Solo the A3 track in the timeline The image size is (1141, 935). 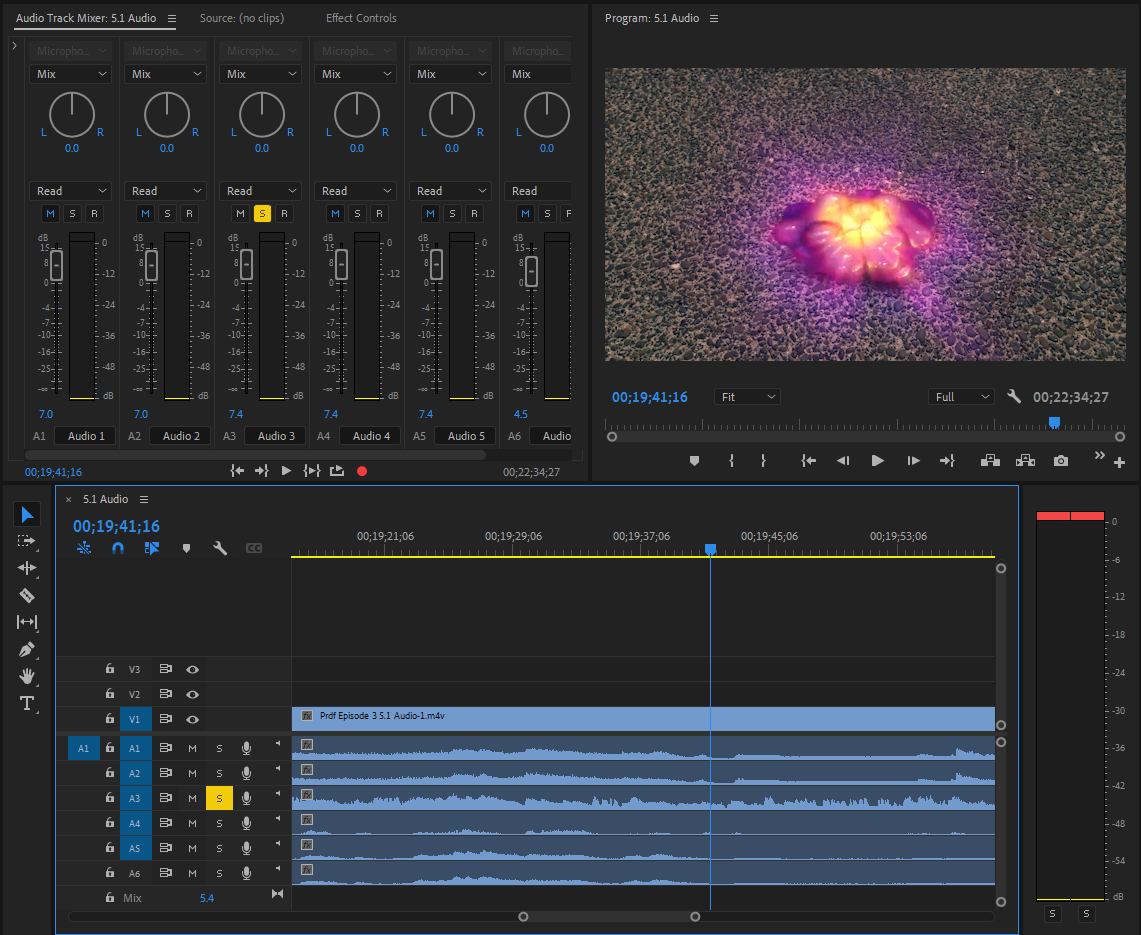(x=219, y=797)
